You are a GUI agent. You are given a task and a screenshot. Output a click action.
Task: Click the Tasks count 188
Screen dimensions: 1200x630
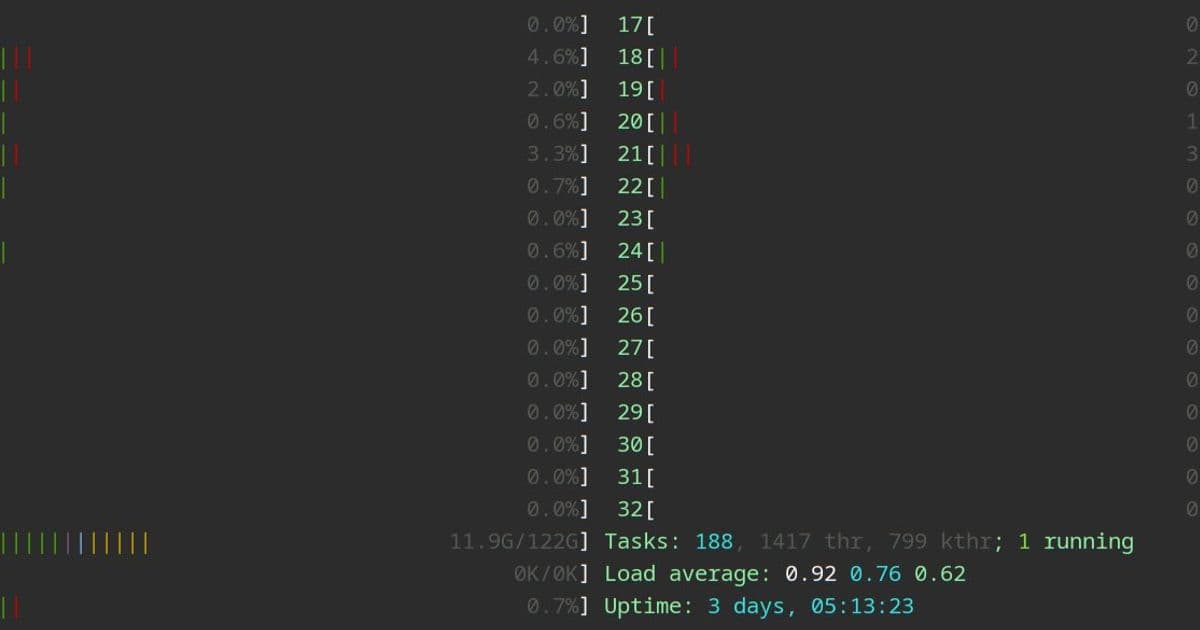(713, 542)
